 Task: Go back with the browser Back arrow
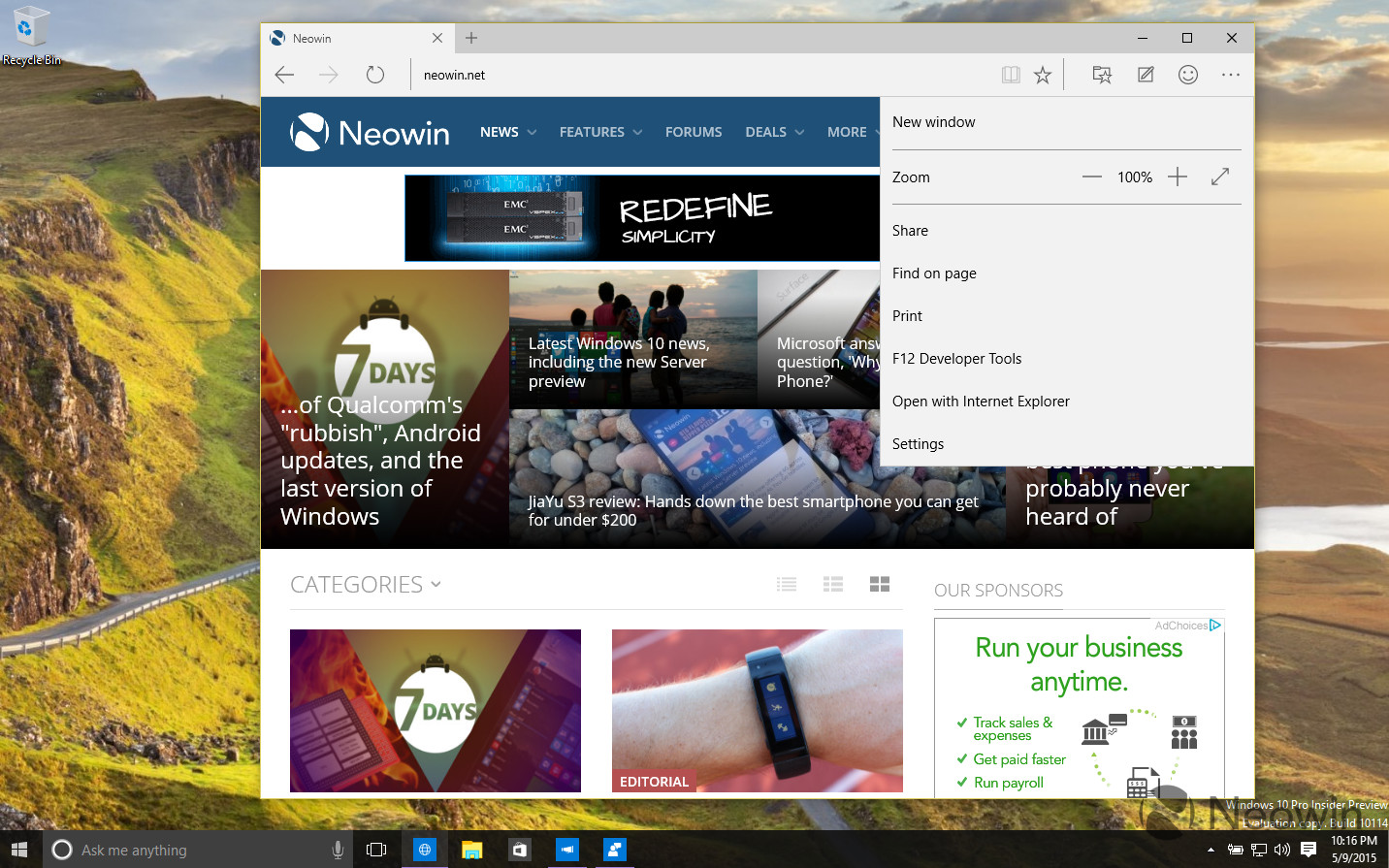pos(284,75)
